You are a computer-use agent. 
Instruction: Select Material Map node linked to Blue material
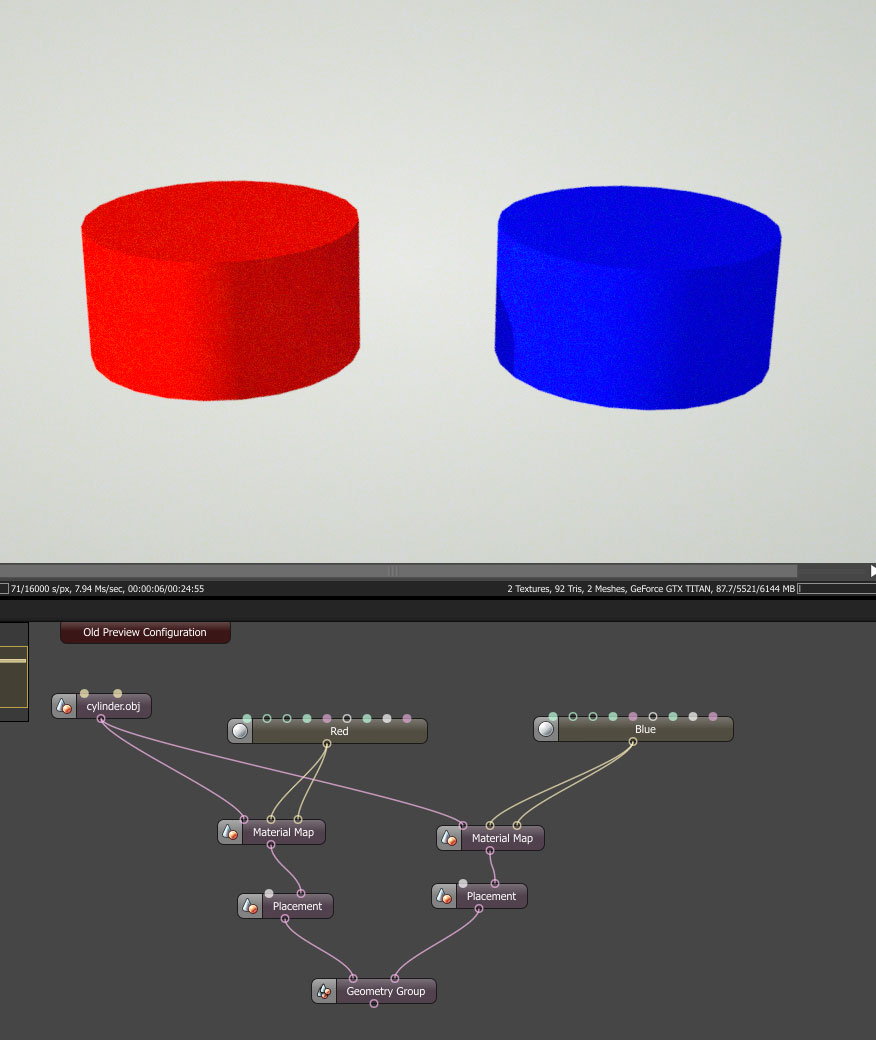[x=491, y=838]
